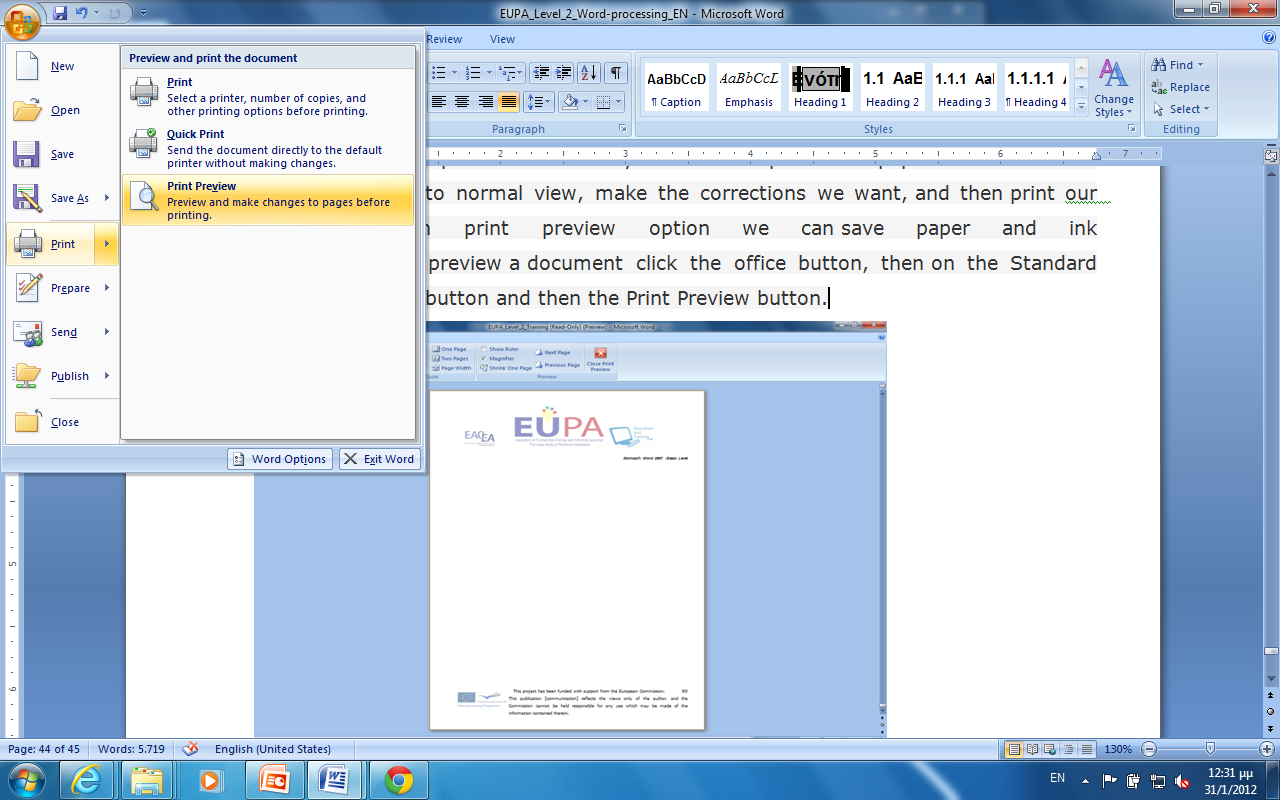Expand the Print submenu arrow
Screen dimensions: 1280x800
[107, 244]
